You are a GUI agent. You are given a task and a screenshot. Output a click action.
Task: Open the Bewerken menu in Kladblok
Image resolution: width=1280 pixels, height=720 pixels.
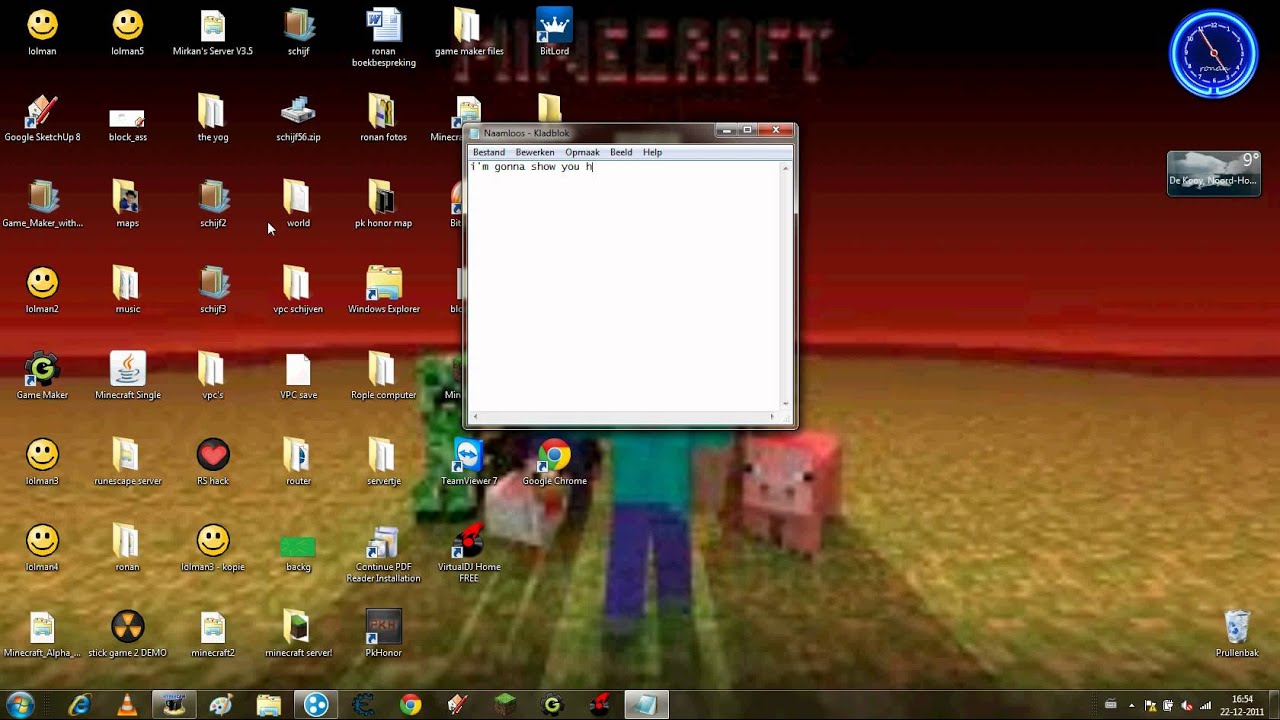pyautogui.click(x=535, y=152)
